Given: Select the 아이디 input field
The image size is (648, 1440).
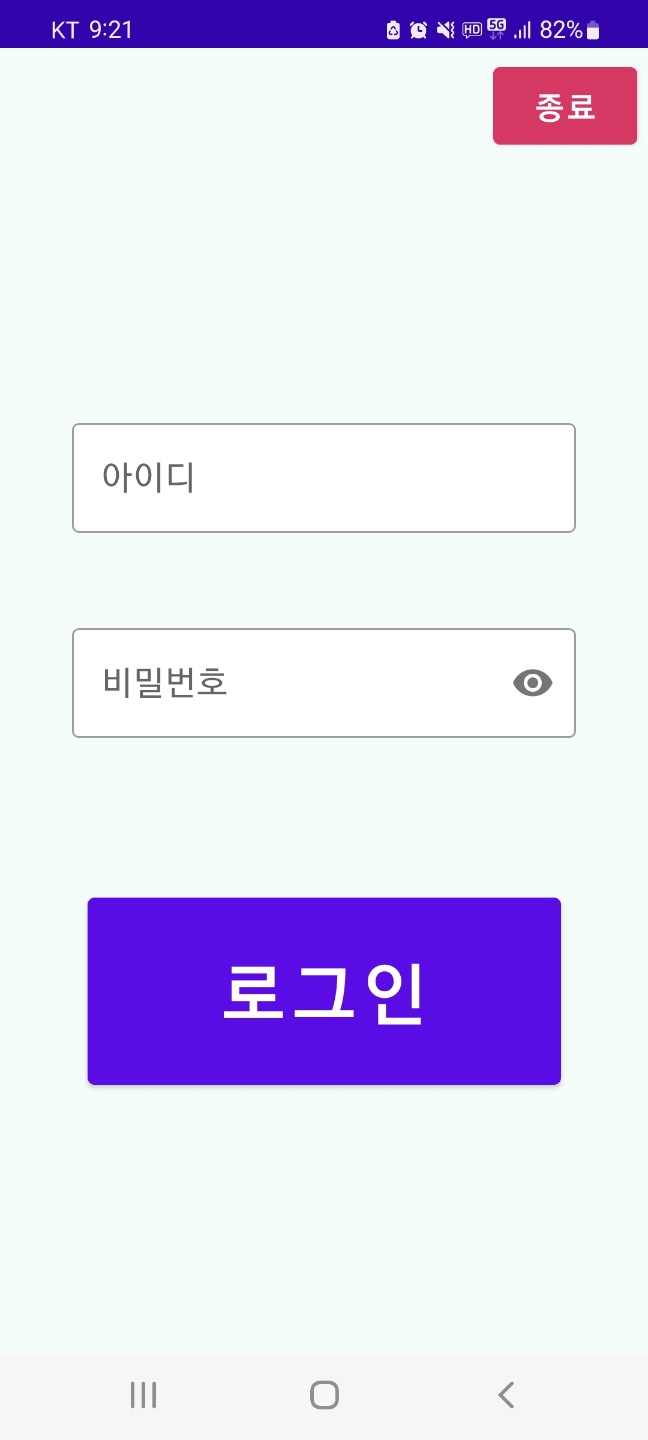Looking at the screenshot, I should 323,477.
